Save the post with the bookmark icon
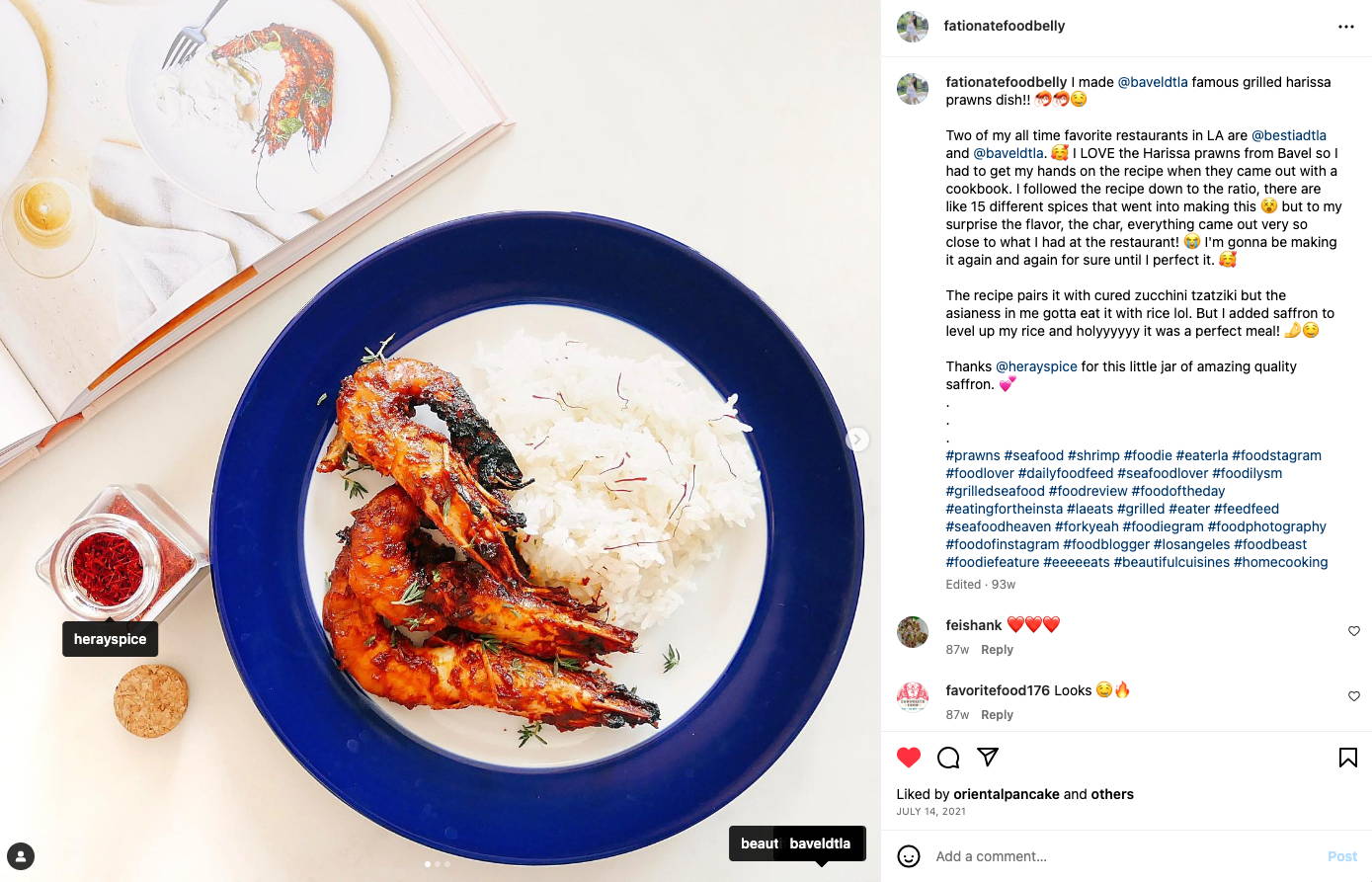 (1347, 758)
